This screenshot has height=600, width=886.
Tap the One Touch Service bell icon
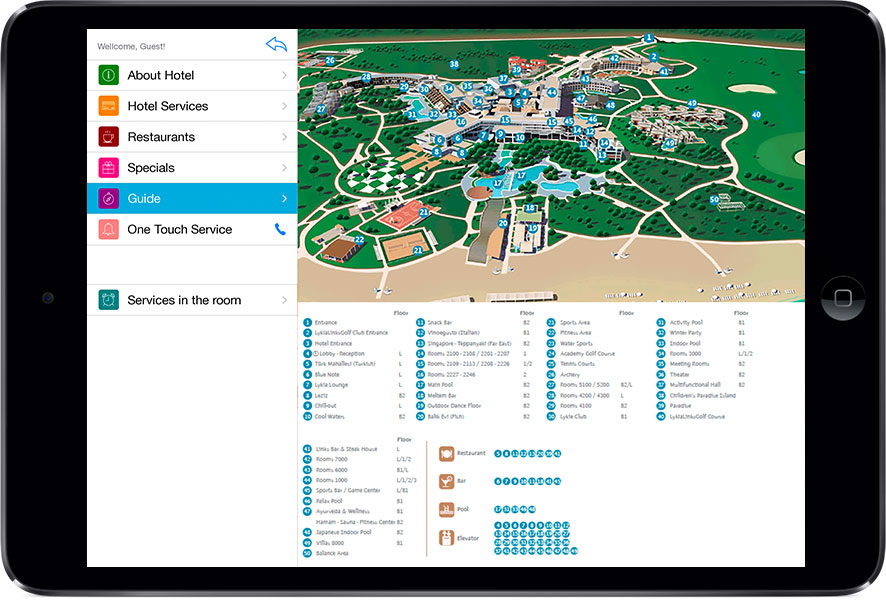108,229
